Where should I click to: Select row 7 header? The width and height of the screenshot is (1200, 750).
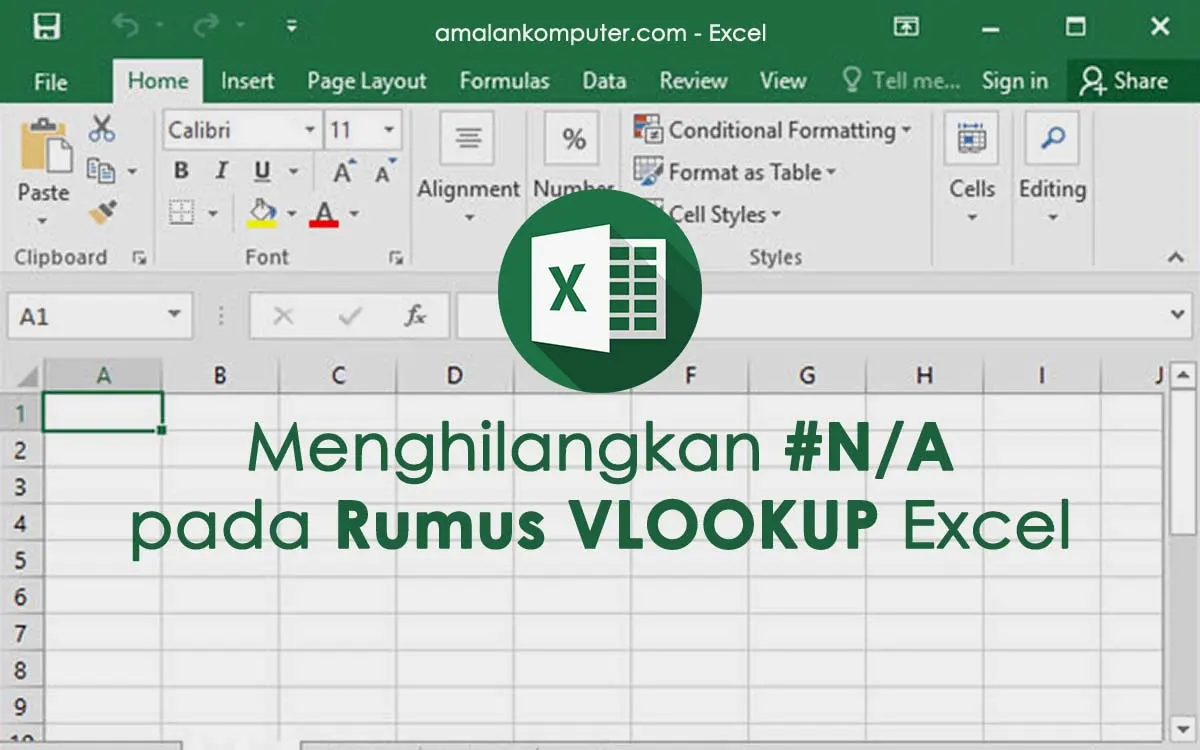pyautogui.click(x=20, y=633)
